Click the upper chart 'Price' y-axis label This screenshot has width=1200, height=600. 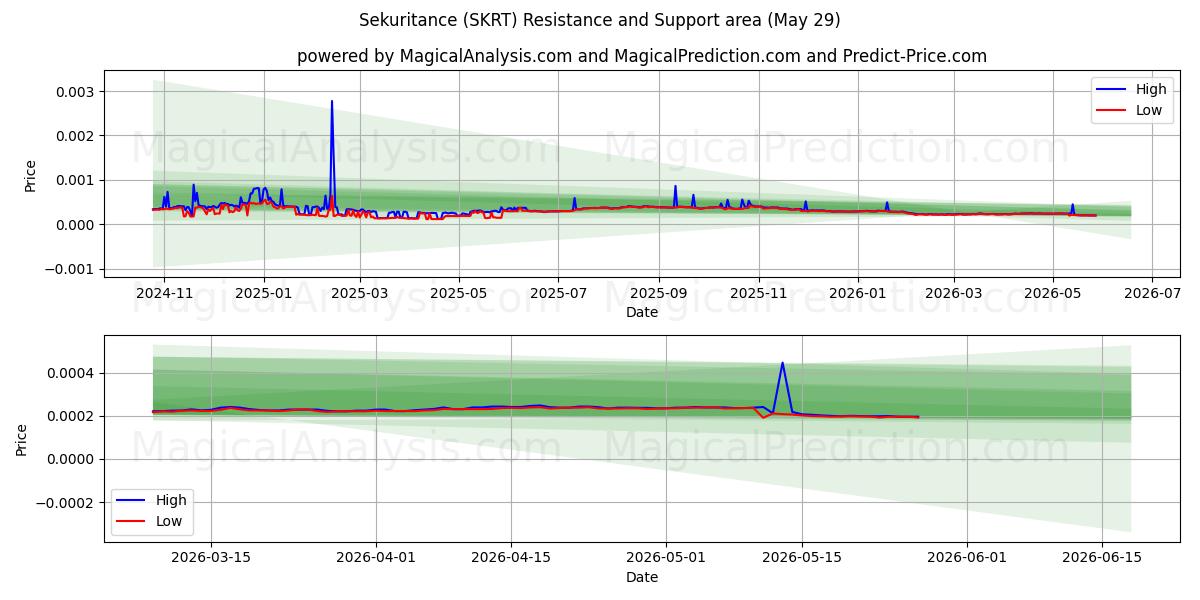click(30, 175)
